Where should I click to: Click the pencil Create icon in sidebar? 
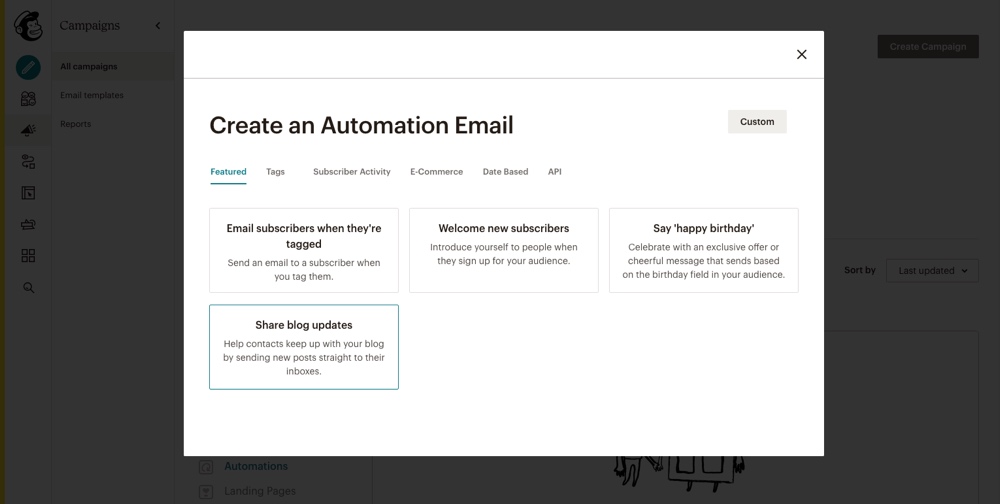[x=28, y=68]
